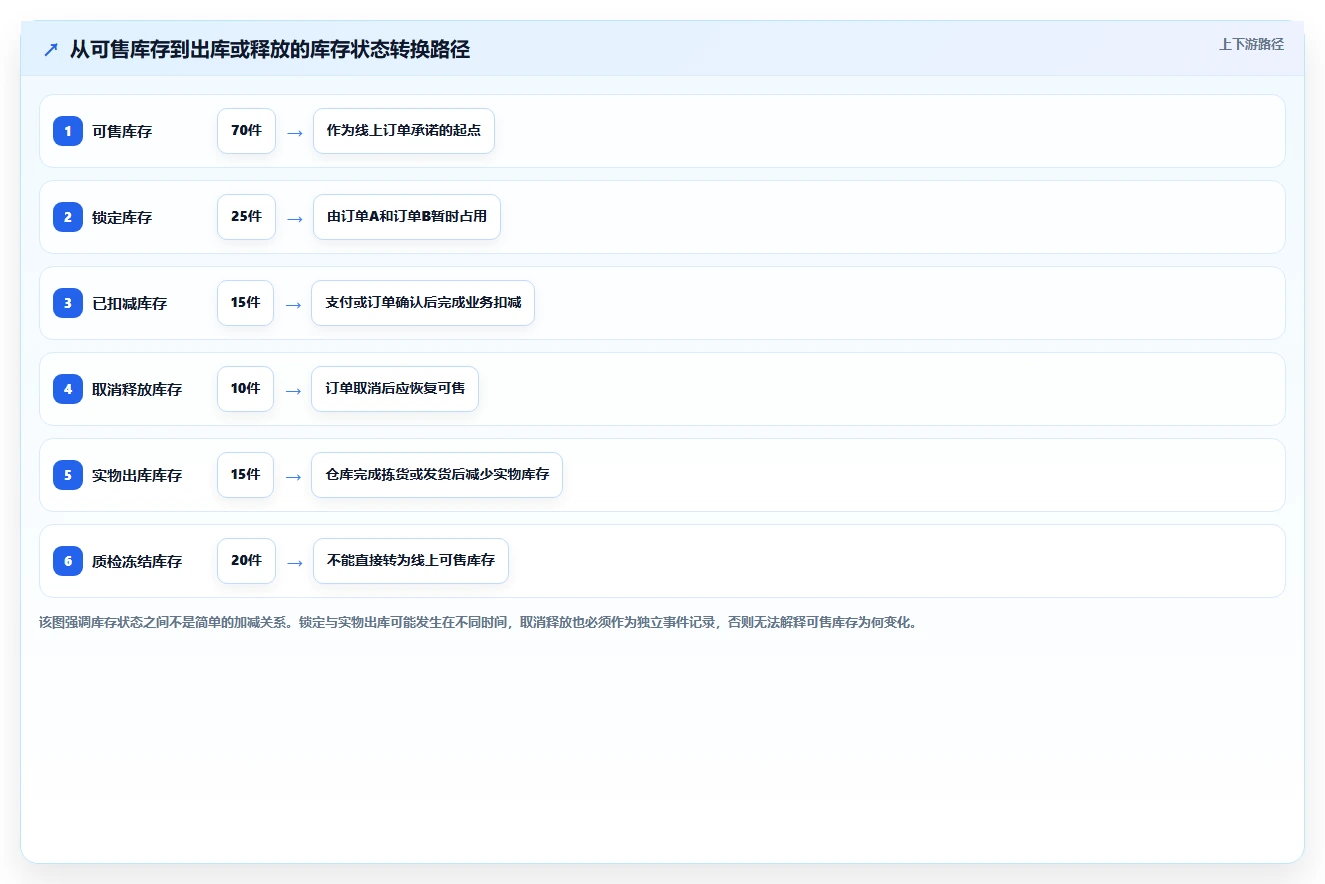Click the 质检冻结库存 label
Viewport: 1325px width, 884px height.
[137, 561]
